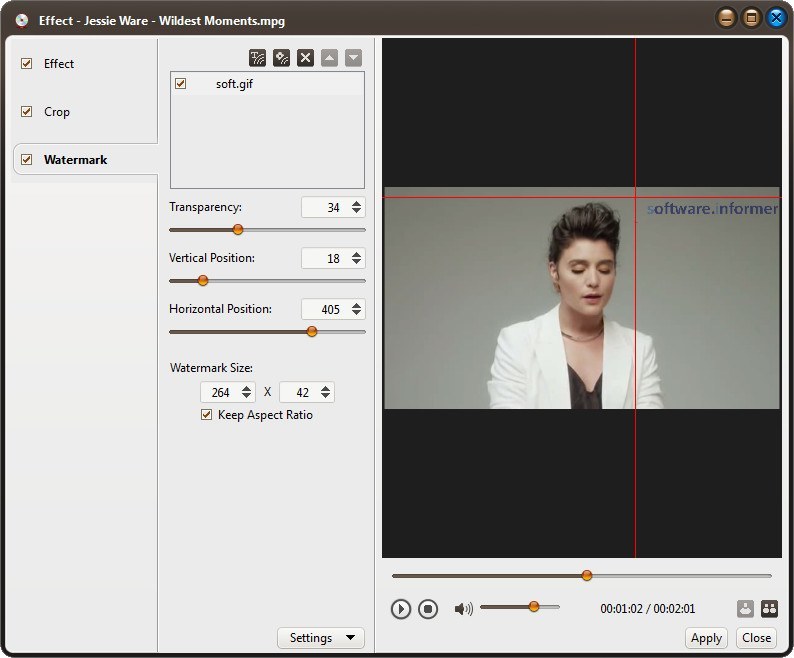This screenshot has height=658, width=794.
Task: Increase the watermark width value 264
Action: click(247, 388)
